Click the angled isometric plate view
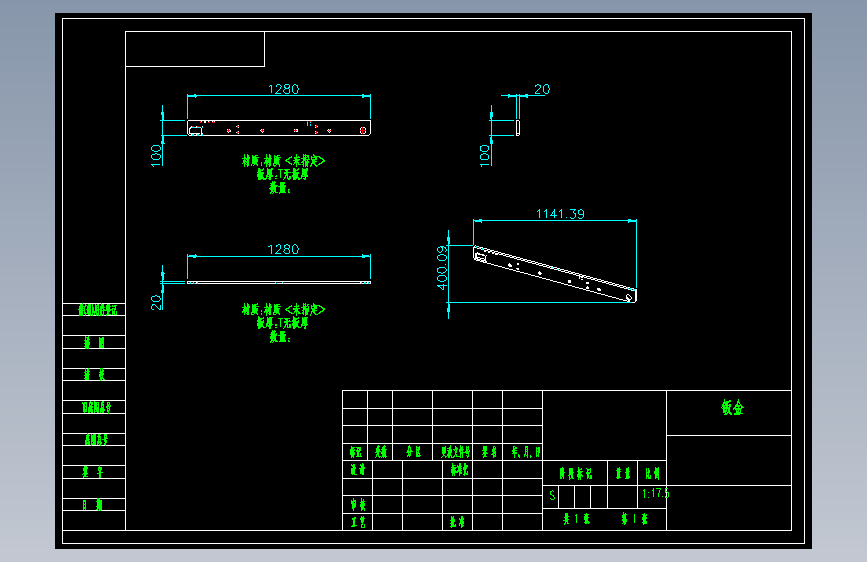The image size is (867, 562). pyautogui.click(x=555, y=274)
